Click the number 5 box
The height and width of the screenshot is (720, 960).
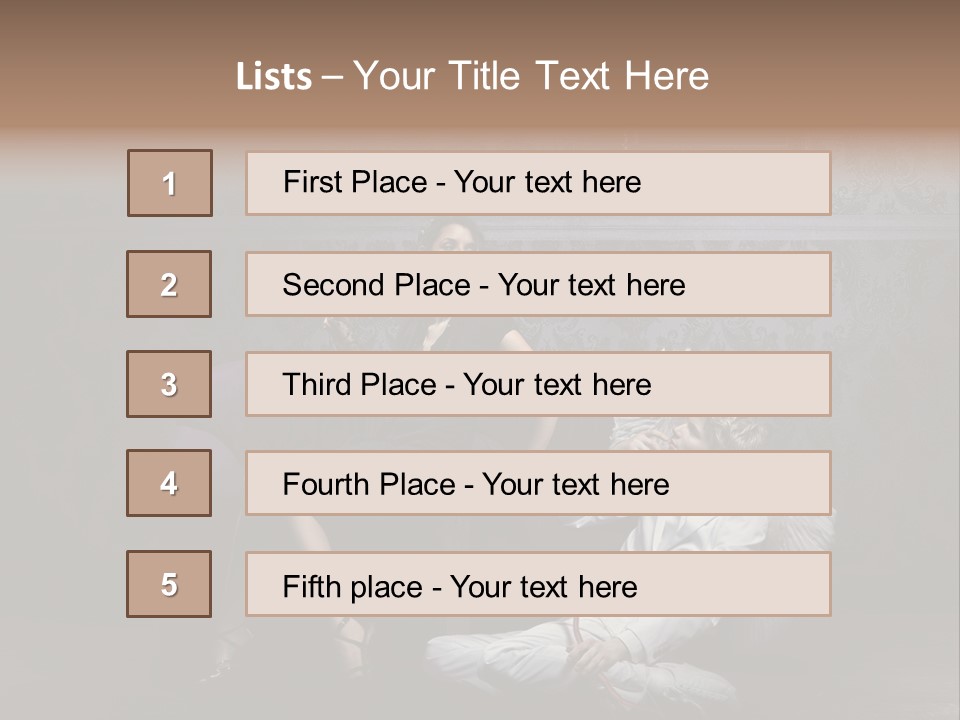click(x=169, y=584)
